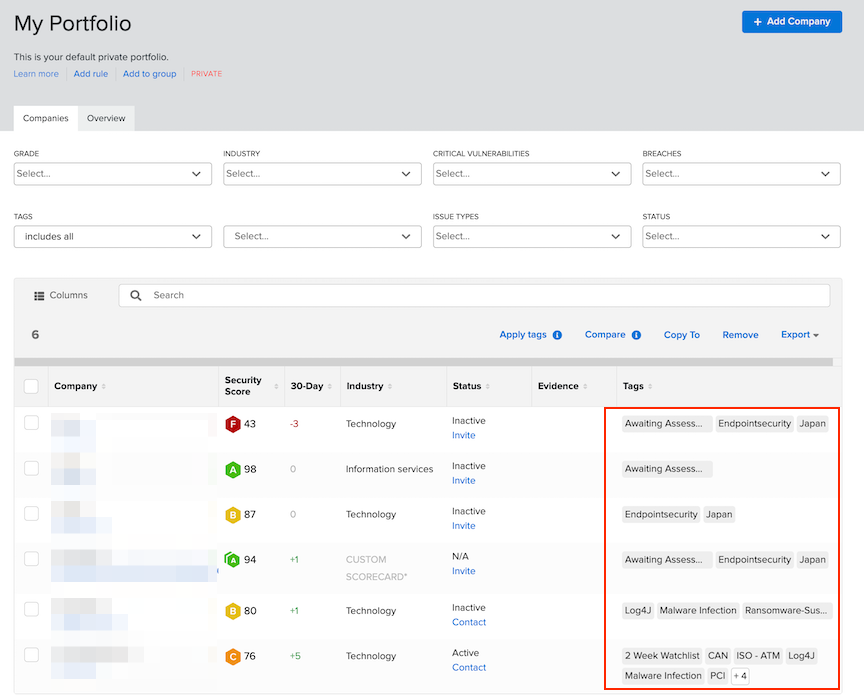
Task: Expand the '+ 4' more tags chip
Action: pos(739,676)
